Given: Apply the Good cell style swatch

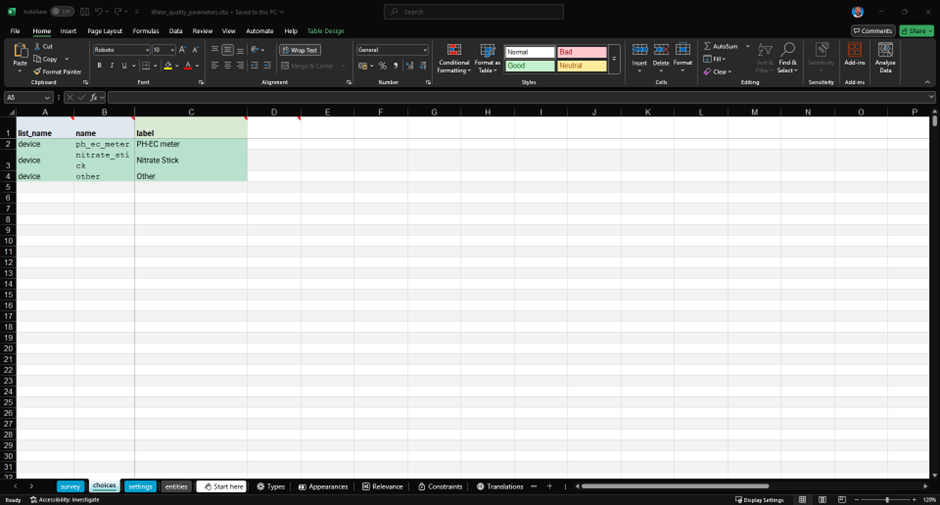Looking at the screenshot, I should point(529,66).
